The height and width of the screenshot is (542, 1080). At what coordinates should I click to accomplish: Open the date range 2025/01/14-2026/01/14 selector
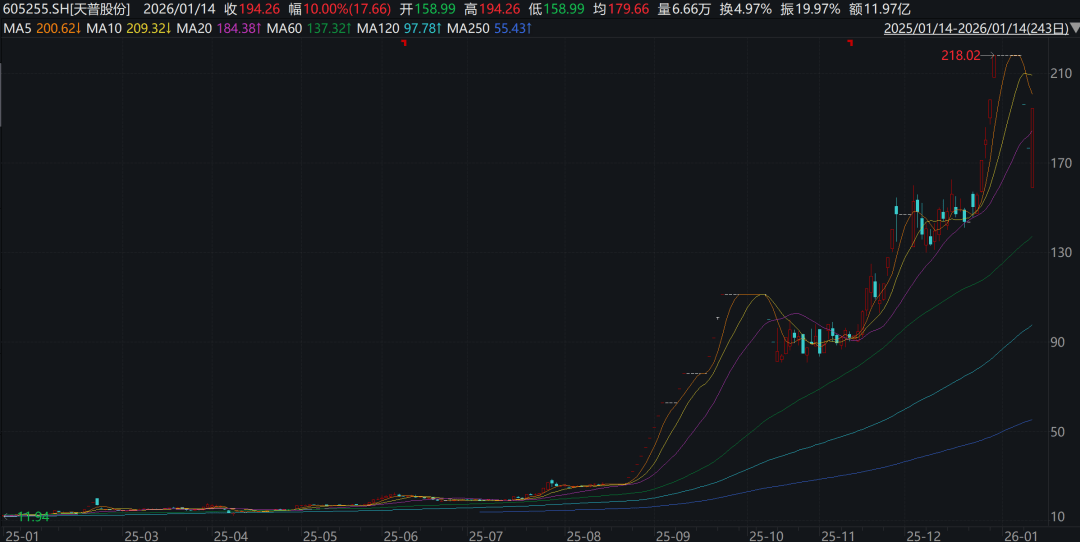[x=979, y=28]
